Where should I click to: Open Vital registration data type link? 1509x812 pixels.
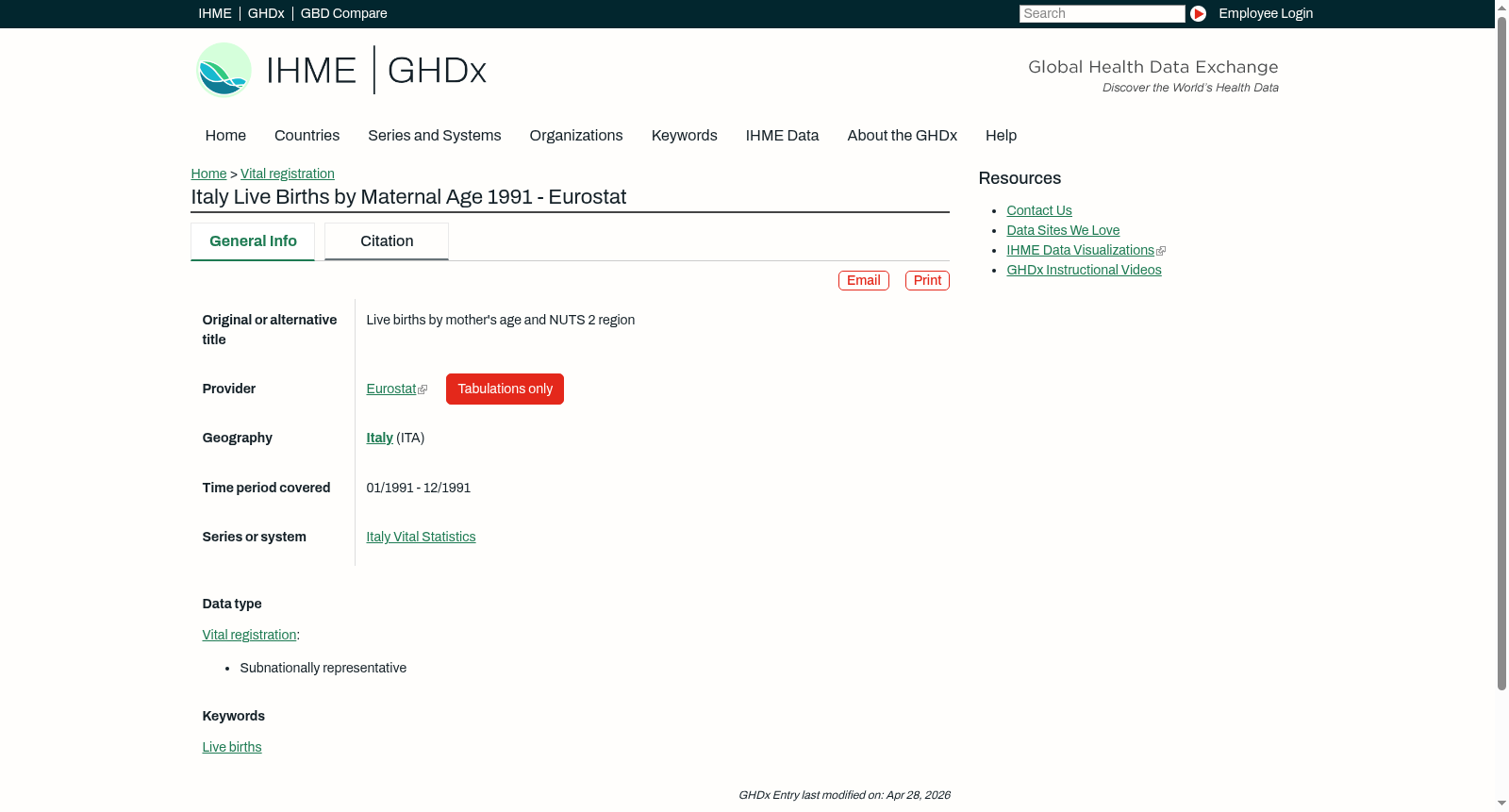pyautogui.click(x=249, y=636)
